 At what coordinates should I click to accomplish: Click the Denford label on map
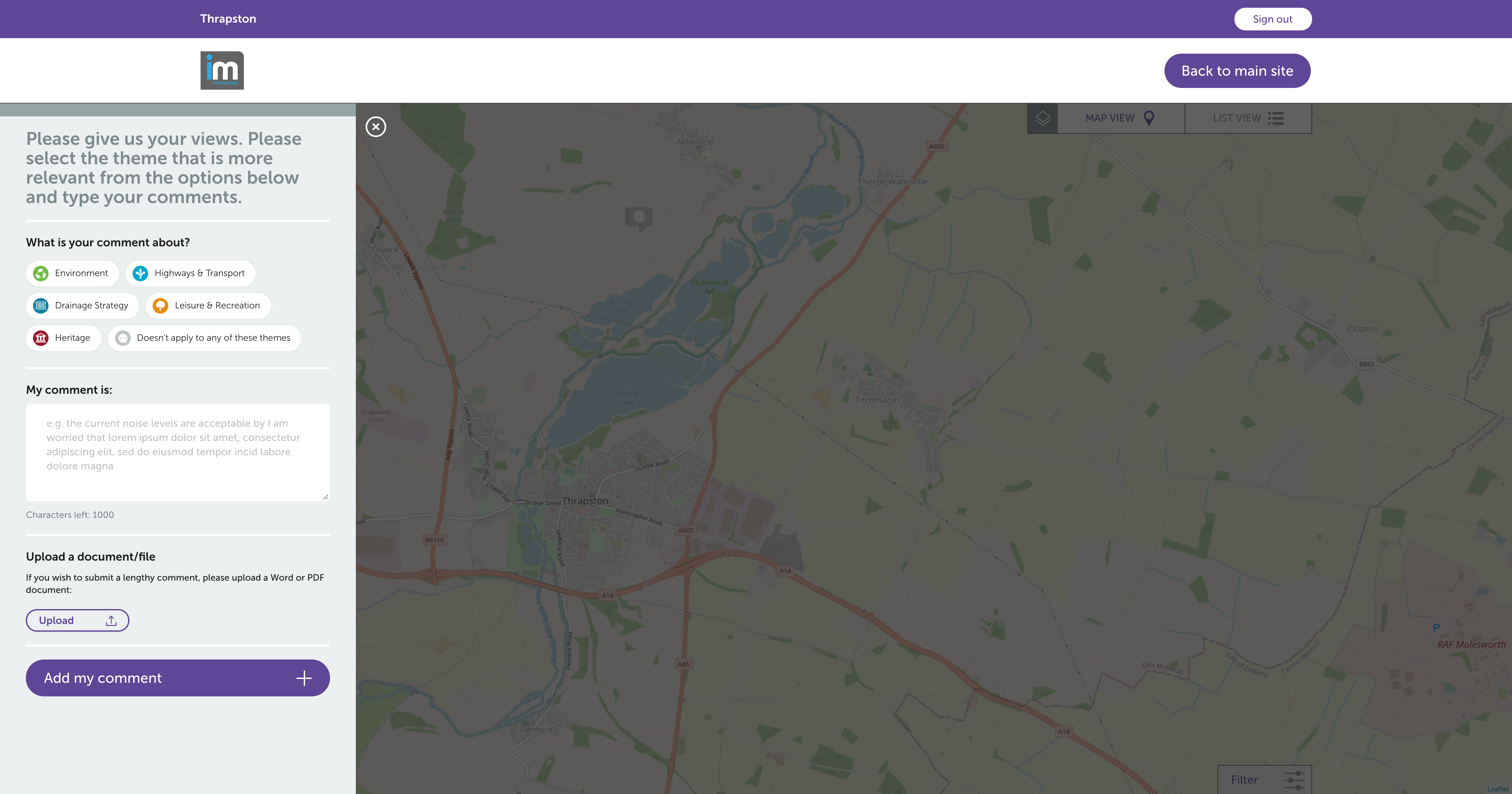click(536, 729)
